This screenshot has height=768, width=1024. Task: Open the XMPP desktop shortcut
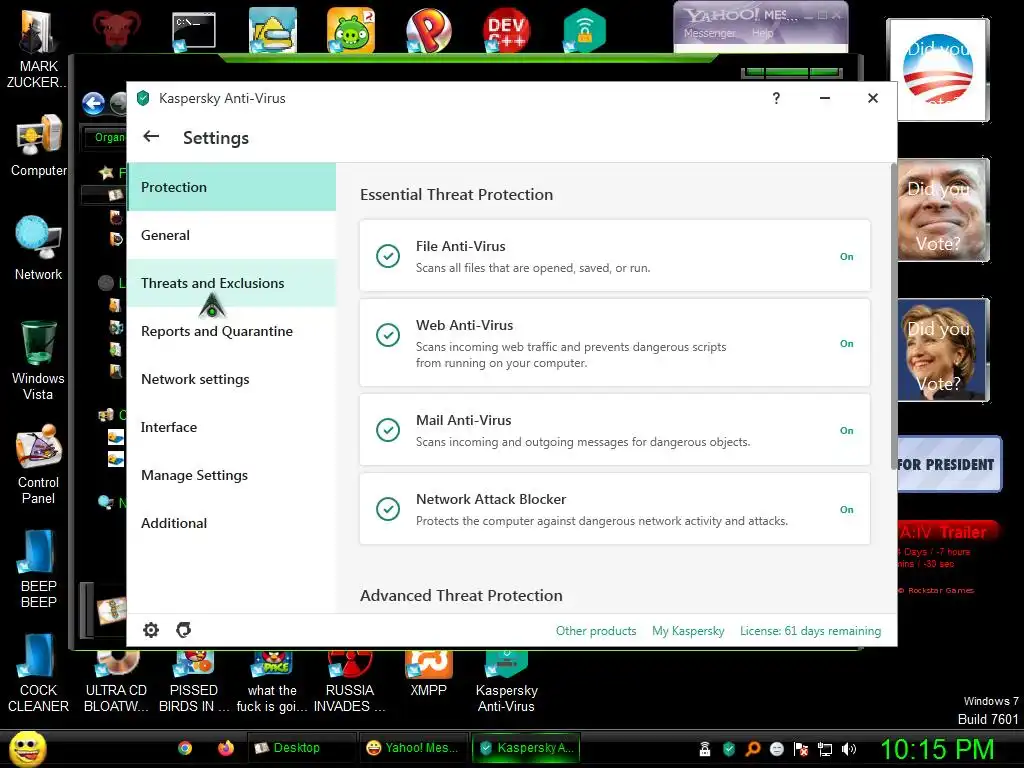(x=428, y=674)
